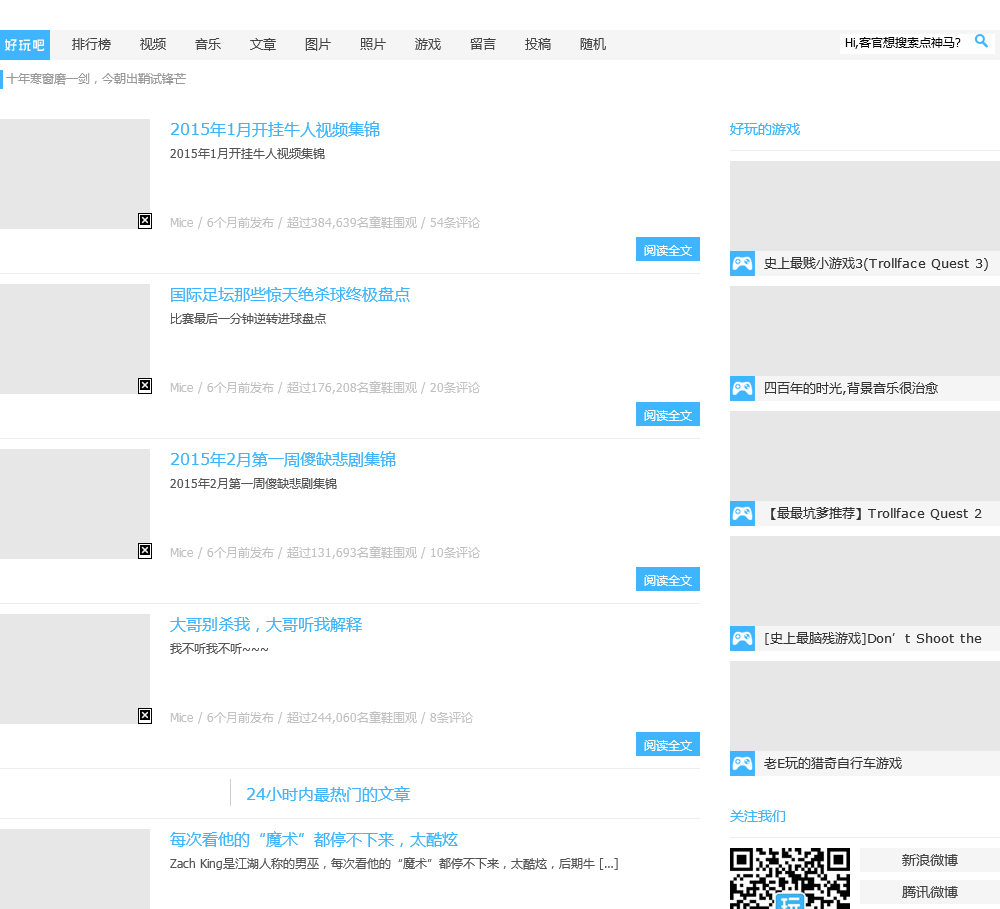Click 20条评论 under 国际足坛 article
The width and height of the screenshot is (1000, 909).
[455, 388]
